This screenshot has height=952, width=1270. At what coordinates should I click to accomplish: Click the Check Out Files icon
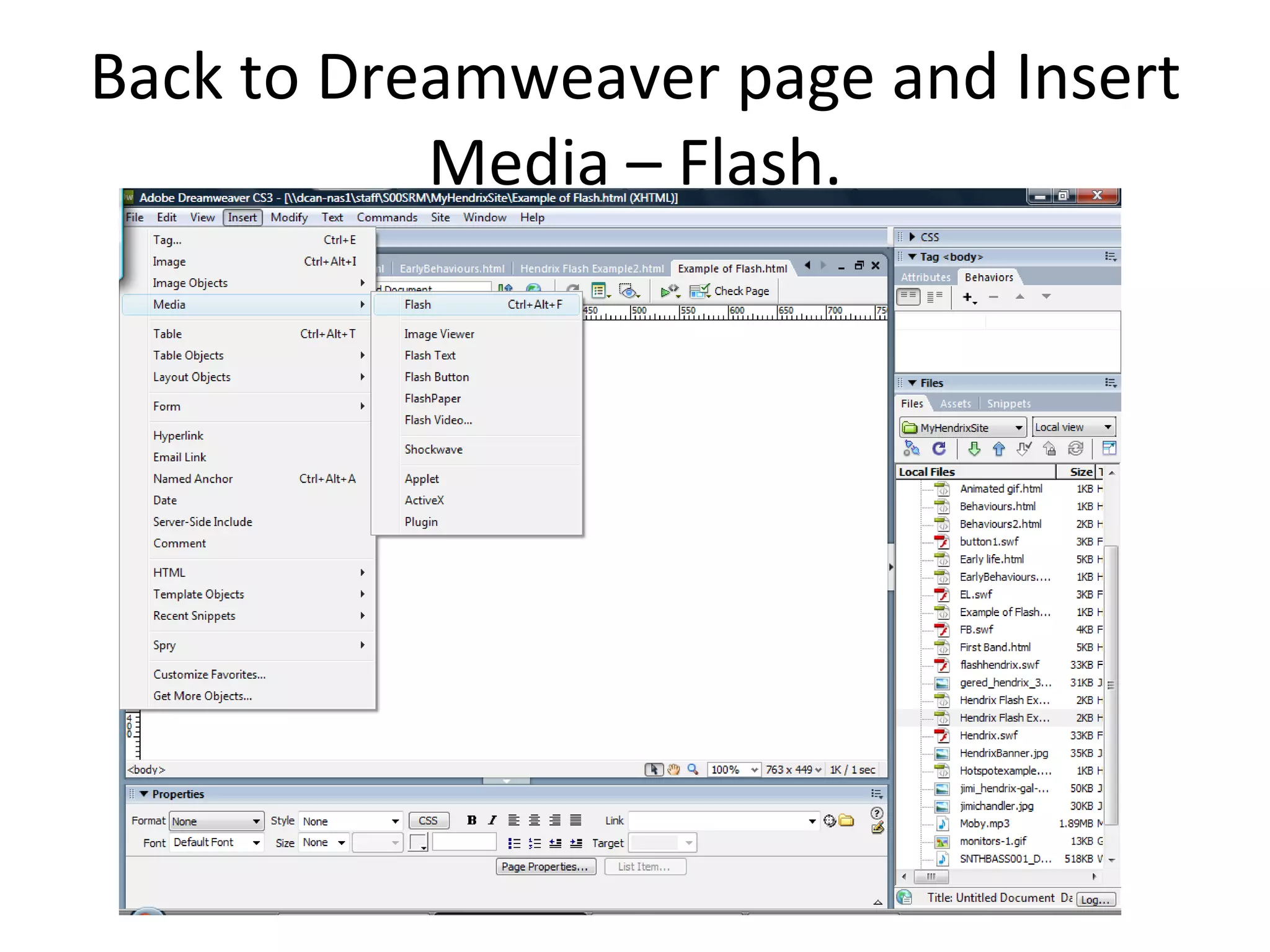[x=1024, y=449]
